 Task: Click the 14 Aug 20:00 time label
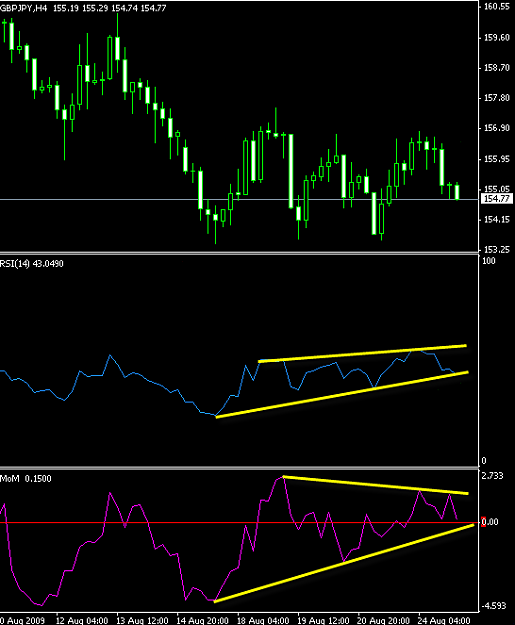tap(202, 621)
